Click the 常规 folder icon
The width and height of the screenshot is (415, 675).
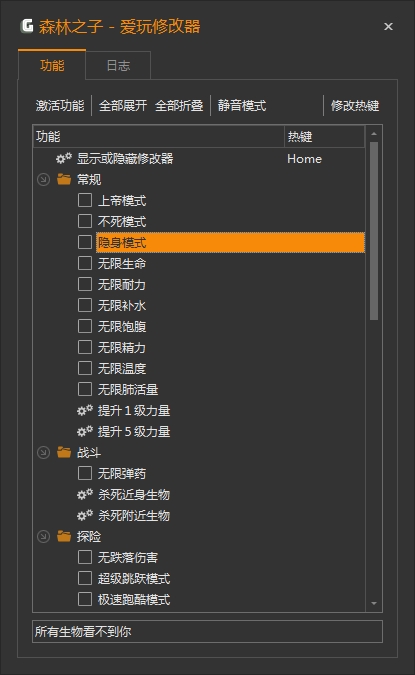coord(64,179)
